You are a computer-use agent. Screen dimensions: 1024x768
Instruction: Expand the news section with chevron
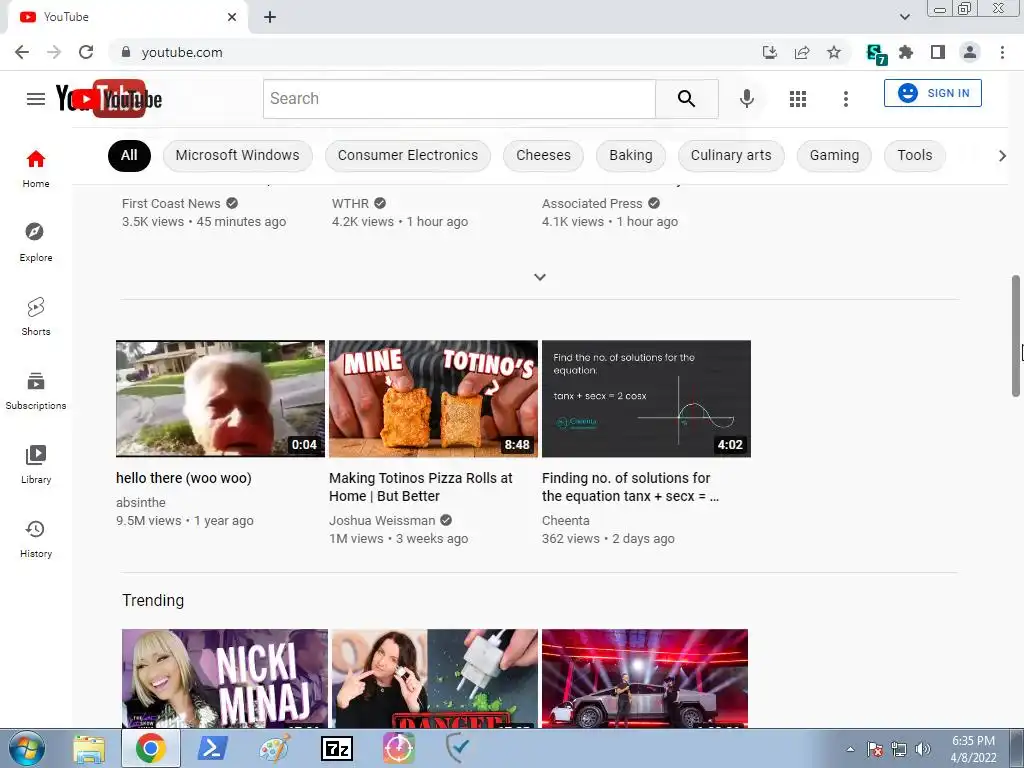[x=539, y=277]
